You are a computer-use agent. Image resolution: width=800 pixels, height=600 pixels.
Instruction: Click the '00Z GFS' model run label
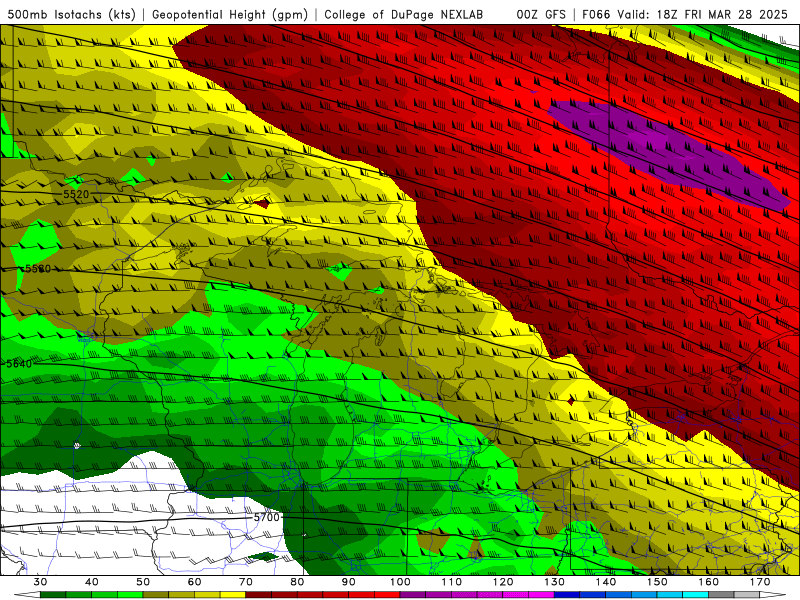(541, 14)
